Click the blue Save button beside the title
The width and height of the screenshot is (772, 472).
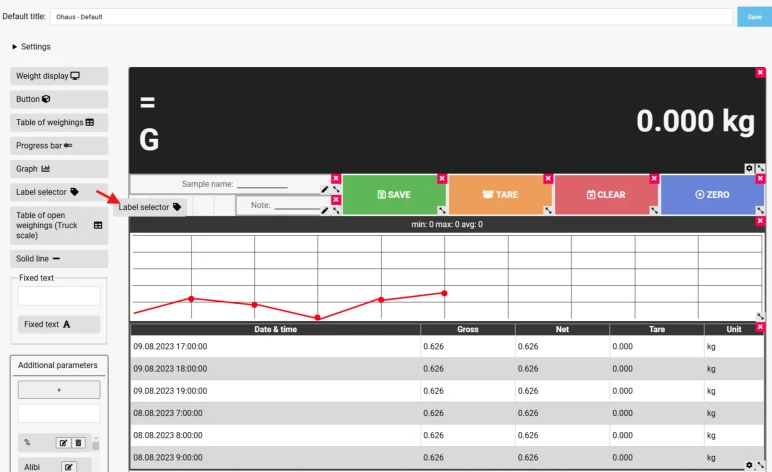coord(754,17)
